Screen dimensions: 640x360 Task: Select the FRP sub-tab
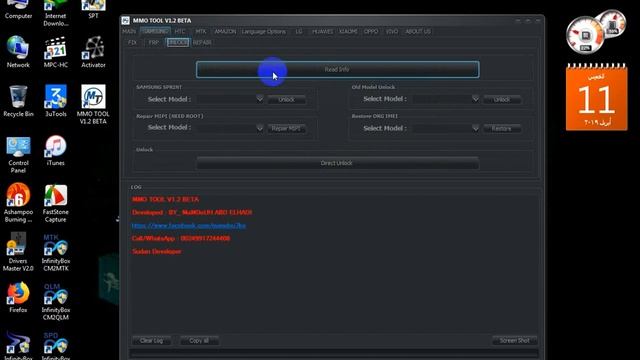153,42
